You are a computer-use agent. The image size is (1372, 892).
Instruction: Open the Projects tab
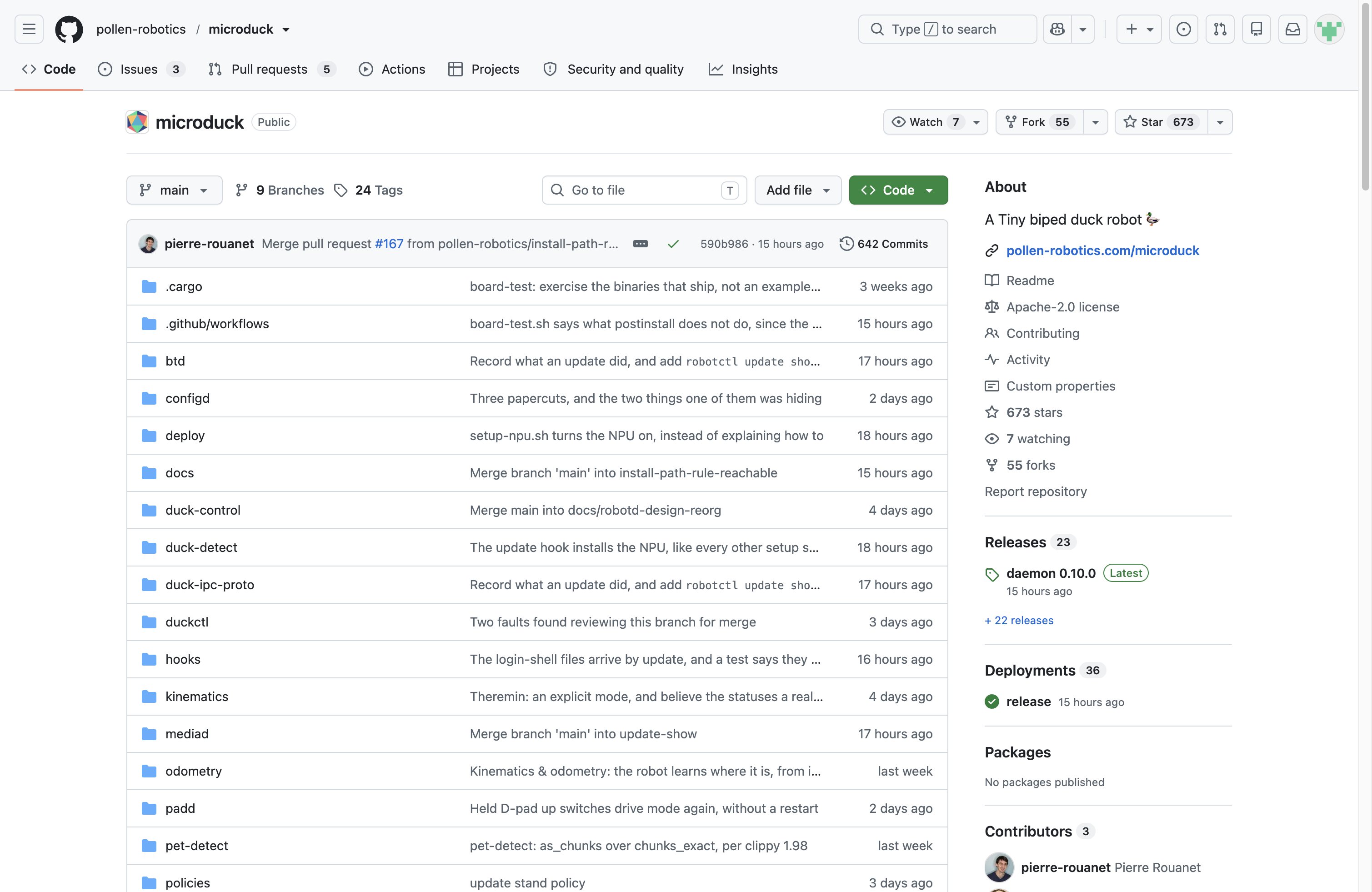point(484,69)
